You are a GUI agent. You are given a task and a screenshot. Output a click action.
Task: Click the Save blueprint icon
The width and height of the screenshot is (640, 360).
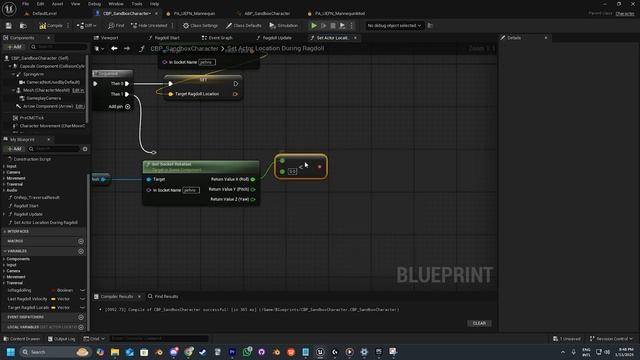coord(9,26)
